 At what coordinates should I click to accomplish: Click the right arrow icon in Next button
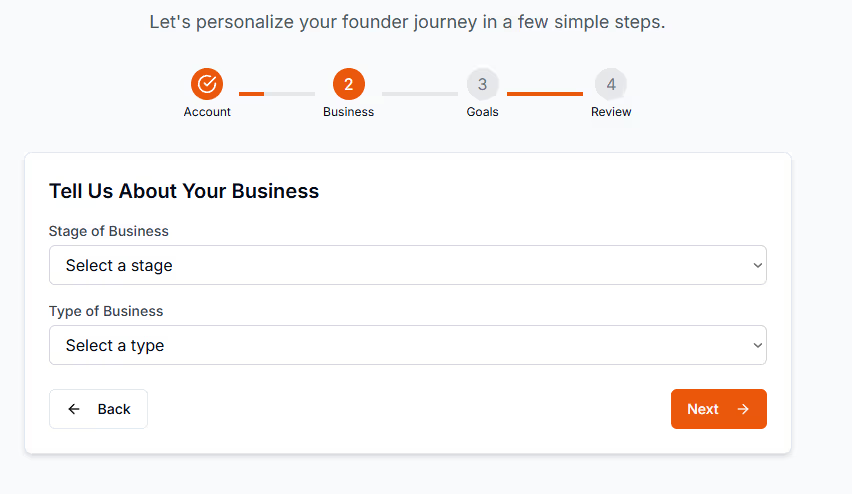point(743,409)
